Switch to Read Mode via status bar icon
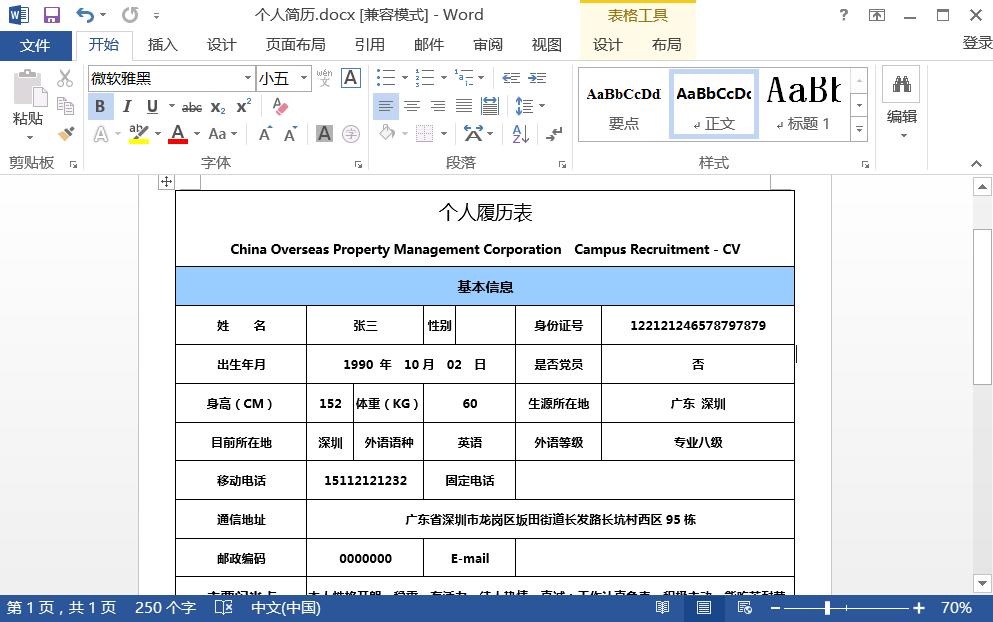Screen dimensions: 993x622 tap(663, 607)
